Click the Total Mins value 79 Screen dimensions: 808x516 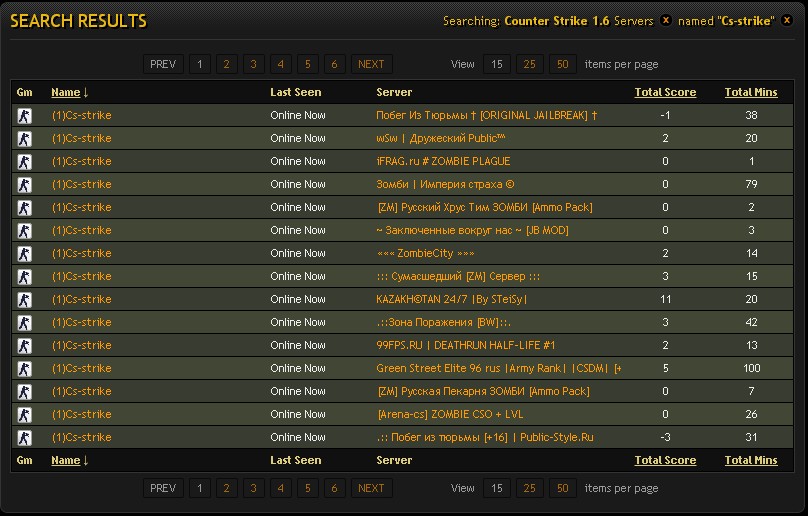751,185
